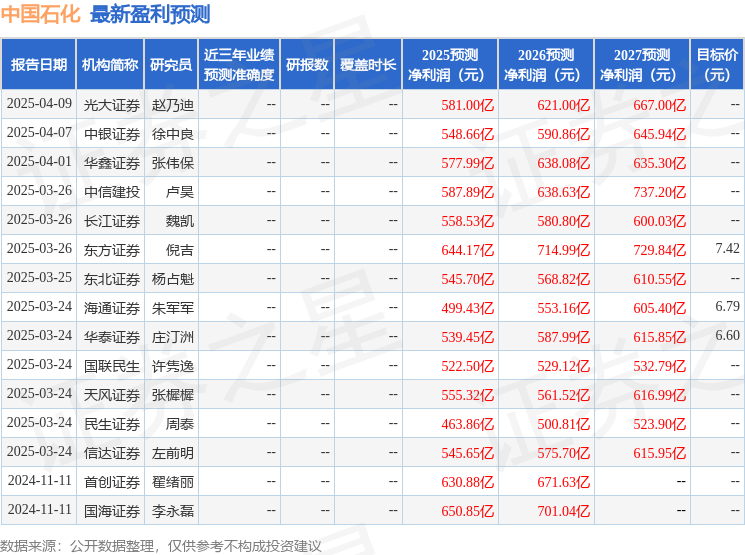Click the 463.86亿 profit value
Viewport: 745px width, 555px height.
point(468,424)
